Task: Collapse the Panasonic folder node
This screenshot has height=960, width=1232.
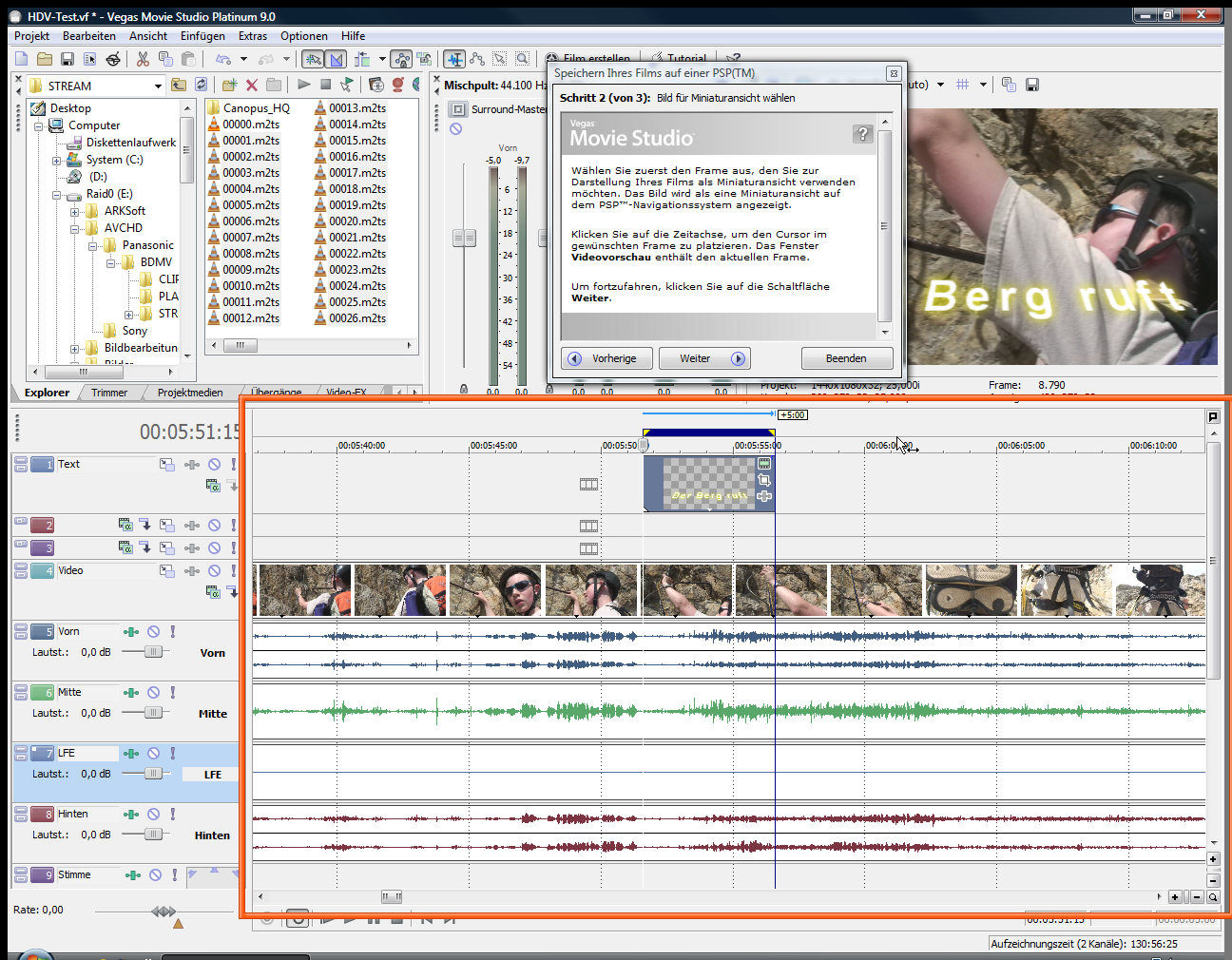Action: tap(93, 246)
